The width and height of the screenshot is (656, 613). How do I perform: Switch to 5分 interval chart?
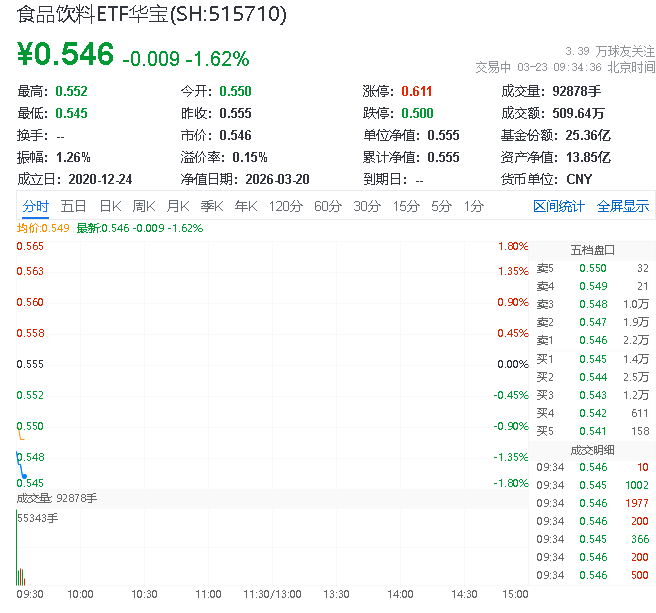point(441,206)
